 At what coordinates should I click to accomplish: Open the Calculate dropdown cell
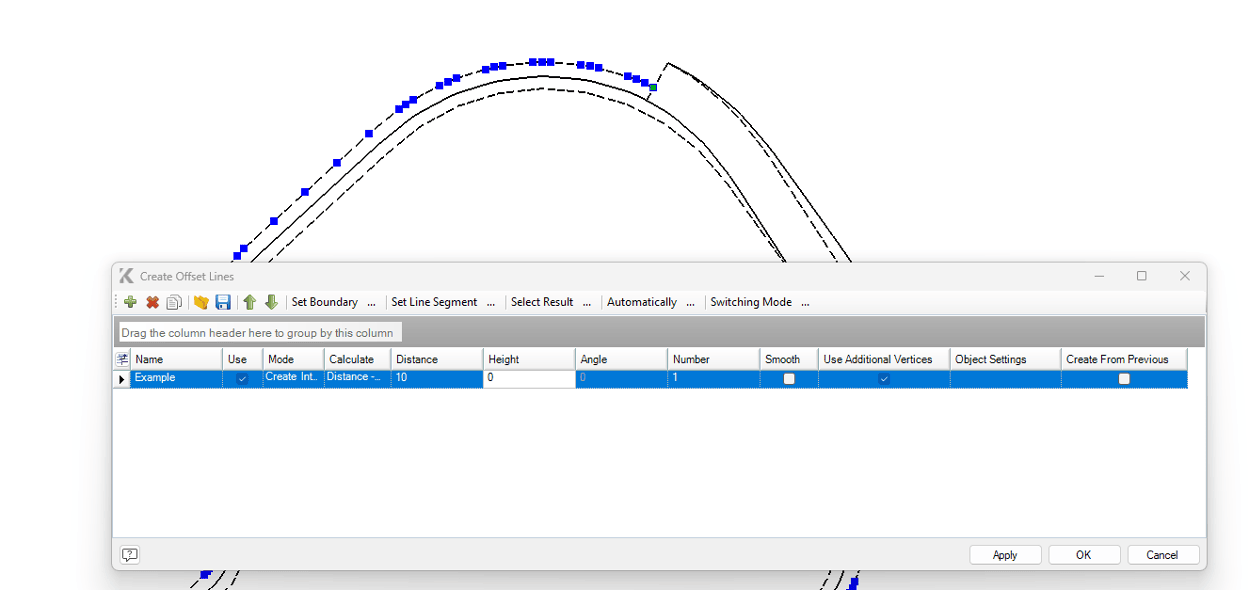click(356, 378)
